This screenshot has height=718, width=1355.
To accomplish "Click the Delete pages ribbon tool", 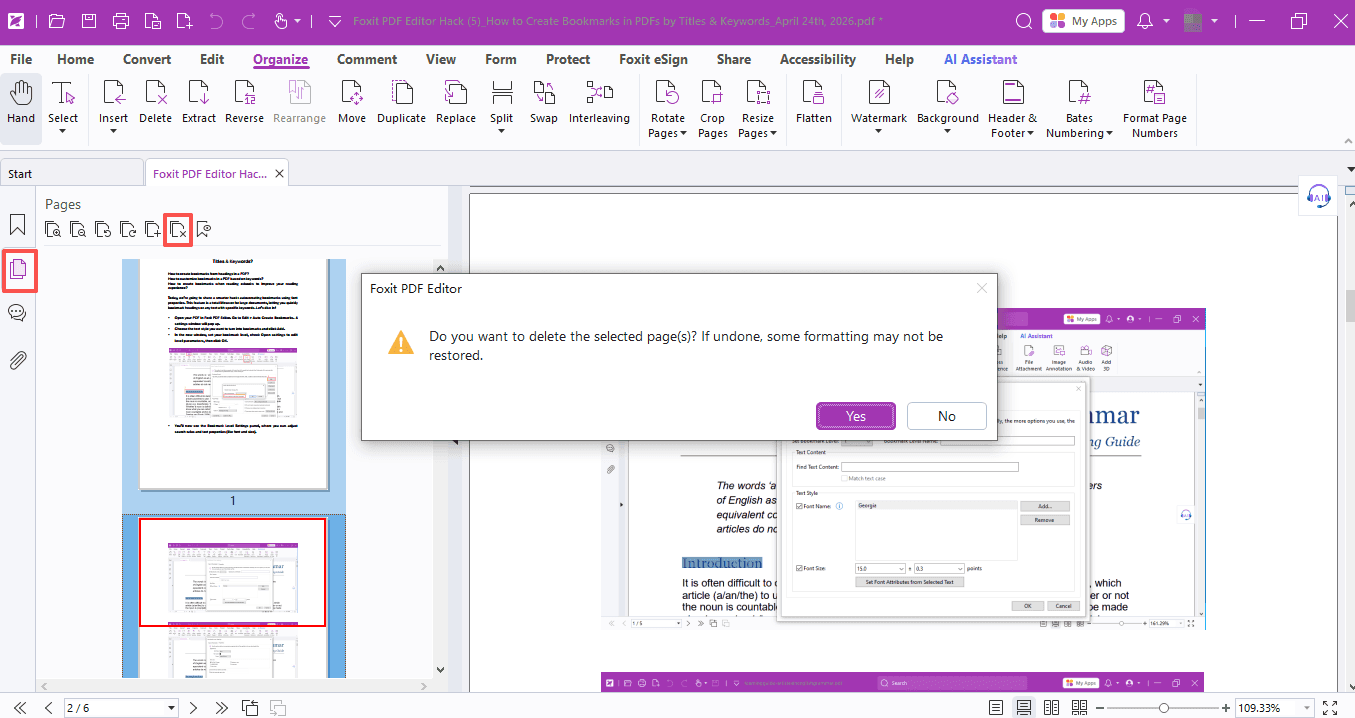I will pos(155,104).
